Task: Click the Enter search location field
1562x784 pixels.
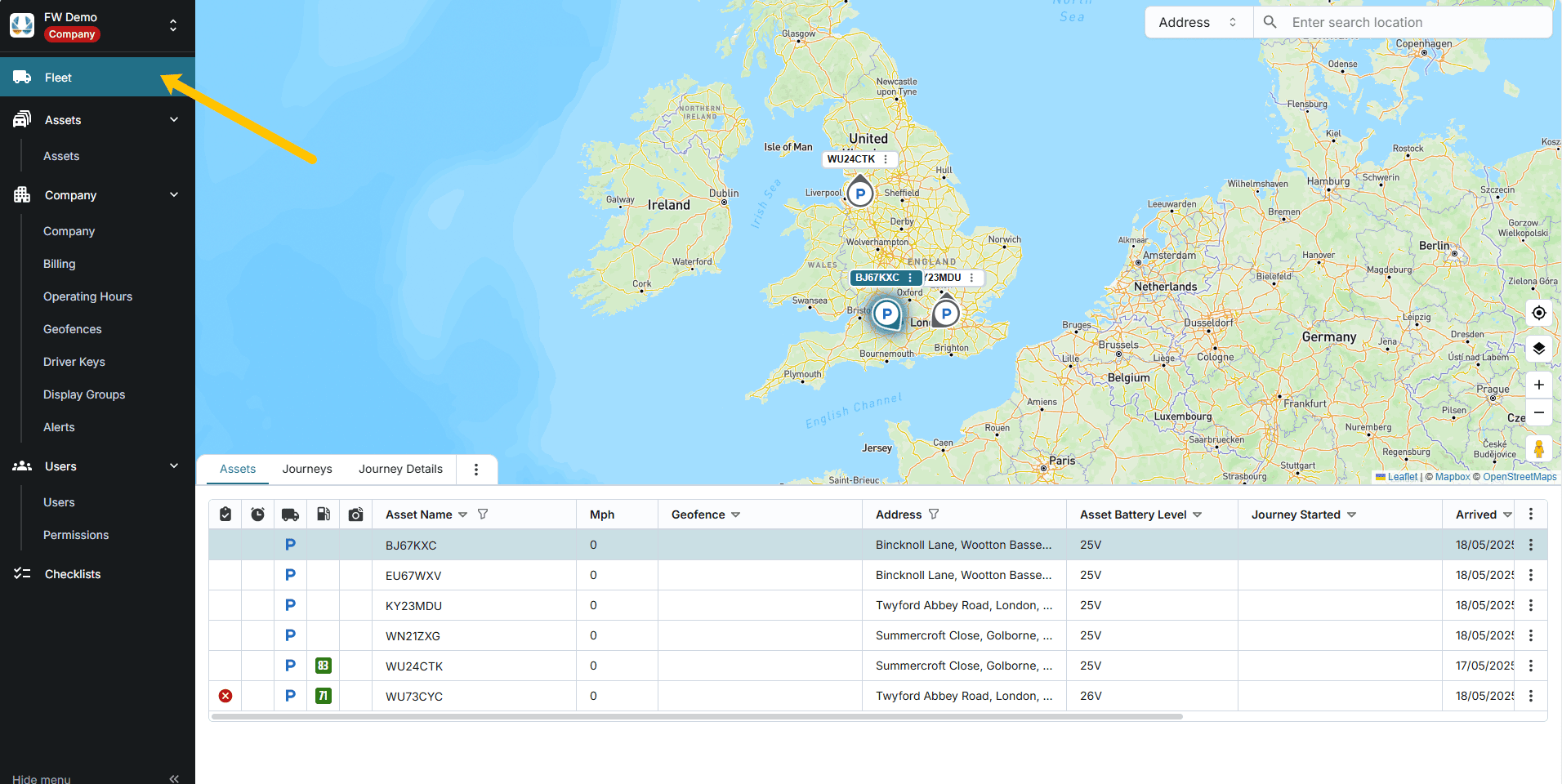Action: tap(1413, 23)
